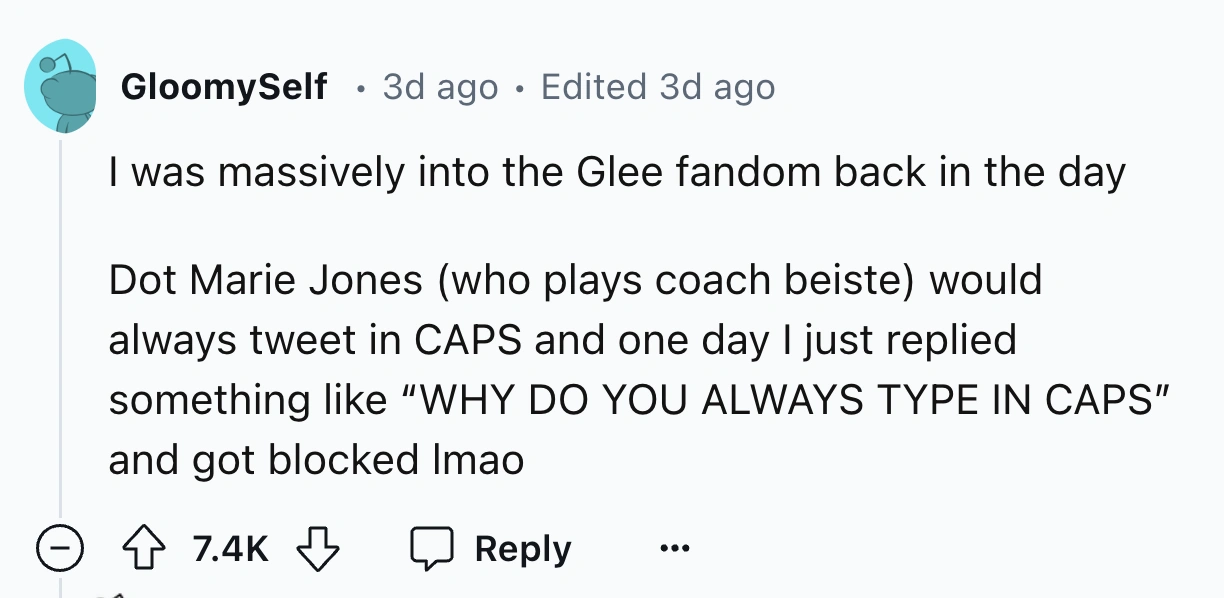Click the words "coach beiste" in comment
The height and width of the screenshot is (598, 1224).
coord(780,280)
